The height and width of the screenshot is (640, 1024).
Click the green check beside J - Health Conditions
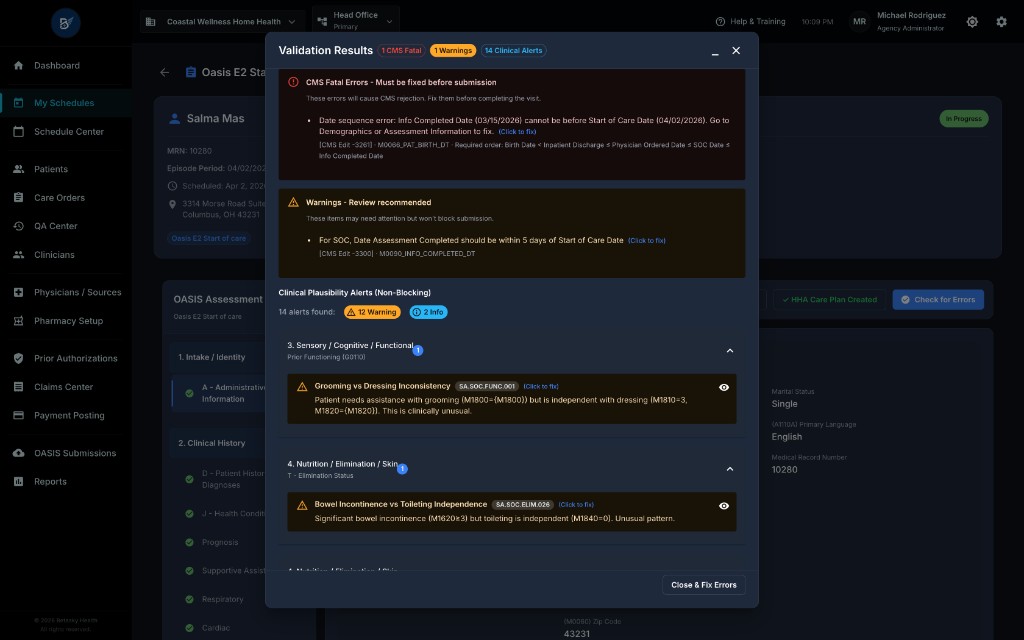[x=189, y=514]
